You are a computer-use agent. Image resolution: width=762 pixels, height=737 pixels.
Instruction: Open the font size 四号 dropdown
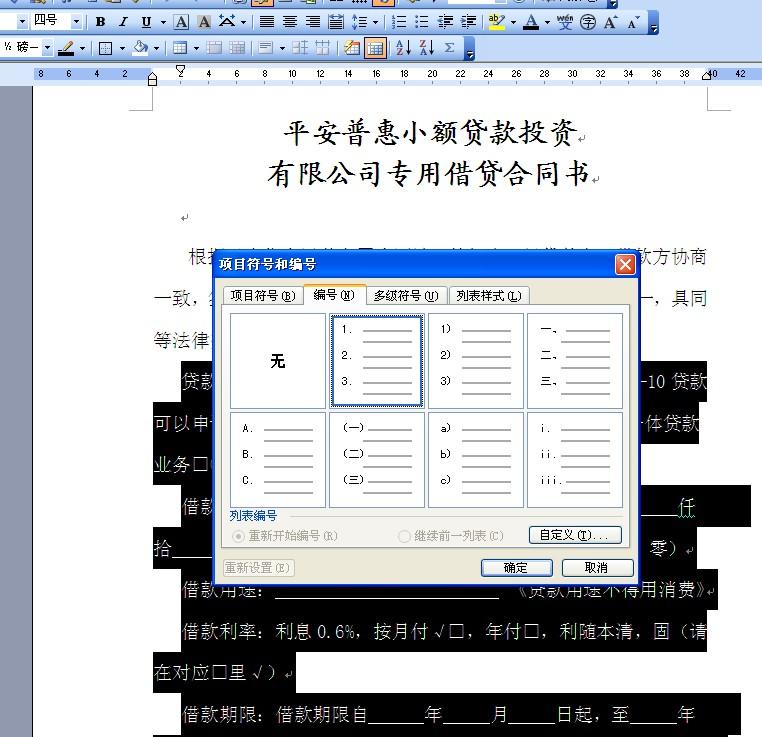click(x=76, y=22)
